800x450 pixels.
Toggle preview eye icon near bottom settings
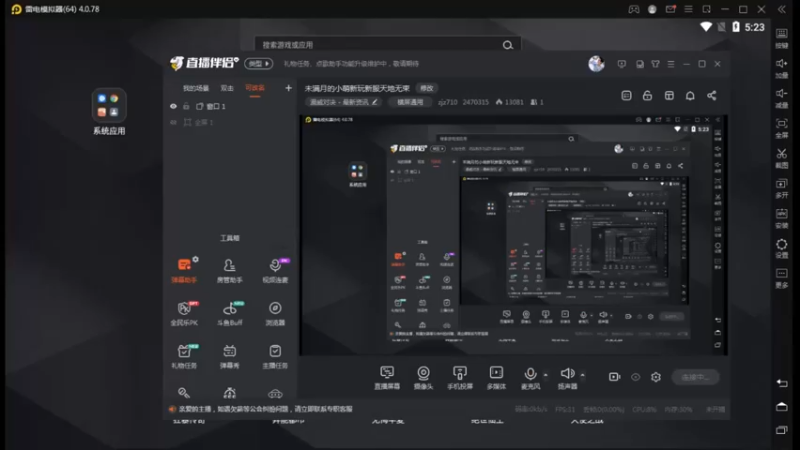[636, 377]
